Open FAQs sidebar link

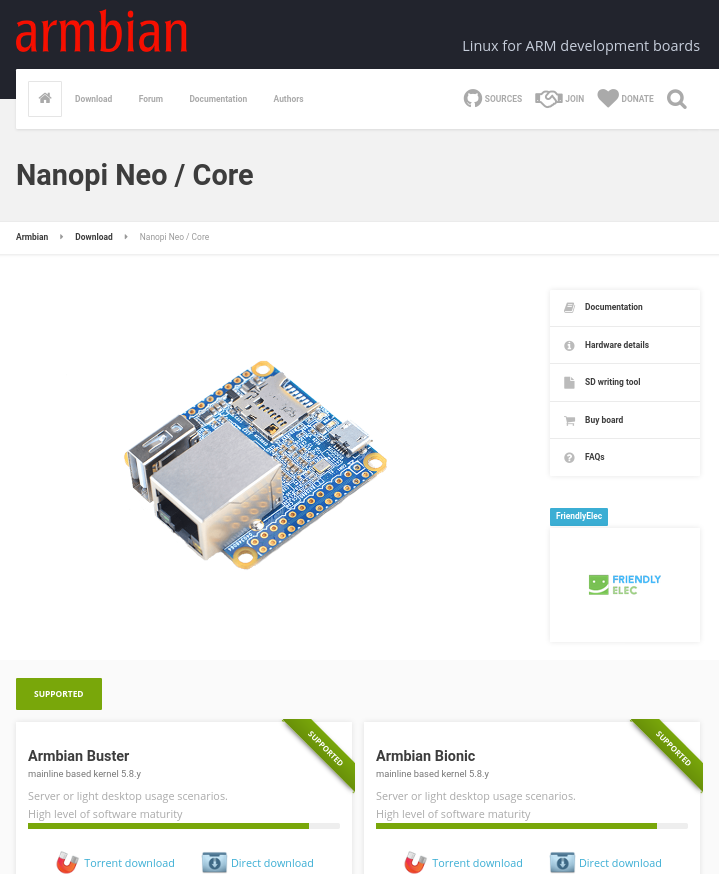625,457
